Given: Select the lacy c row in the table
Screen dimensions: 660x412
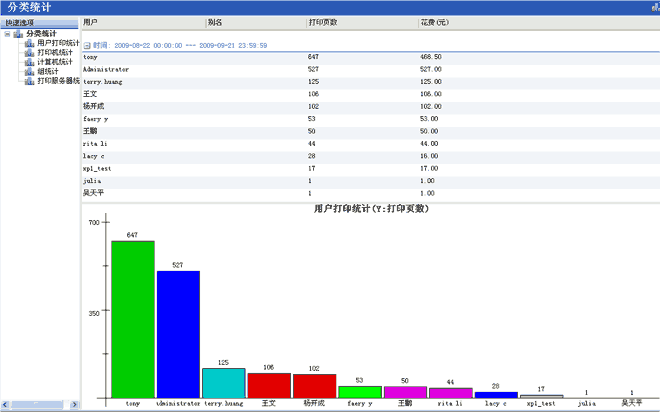Looking at the screenshot, I should click(370, 156).
